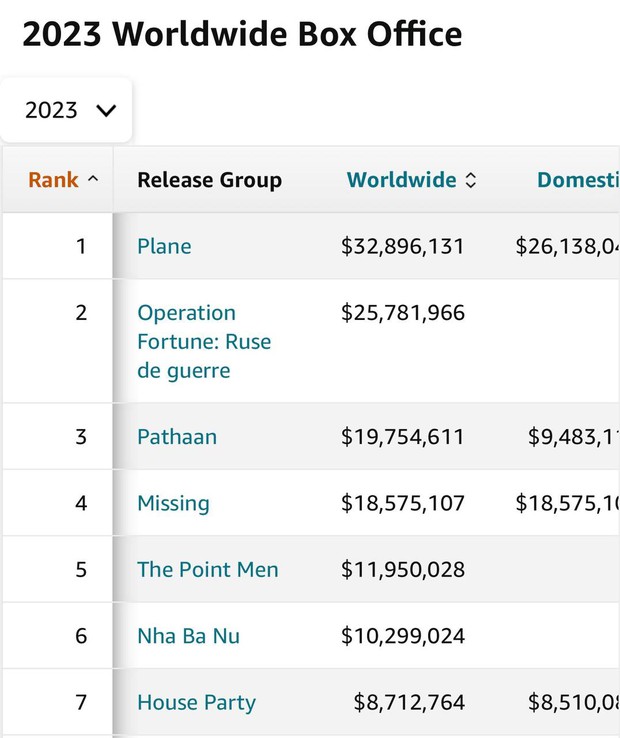Click the Release Group column header
This screenshot has width=620, height=738.
click(209, 180)
